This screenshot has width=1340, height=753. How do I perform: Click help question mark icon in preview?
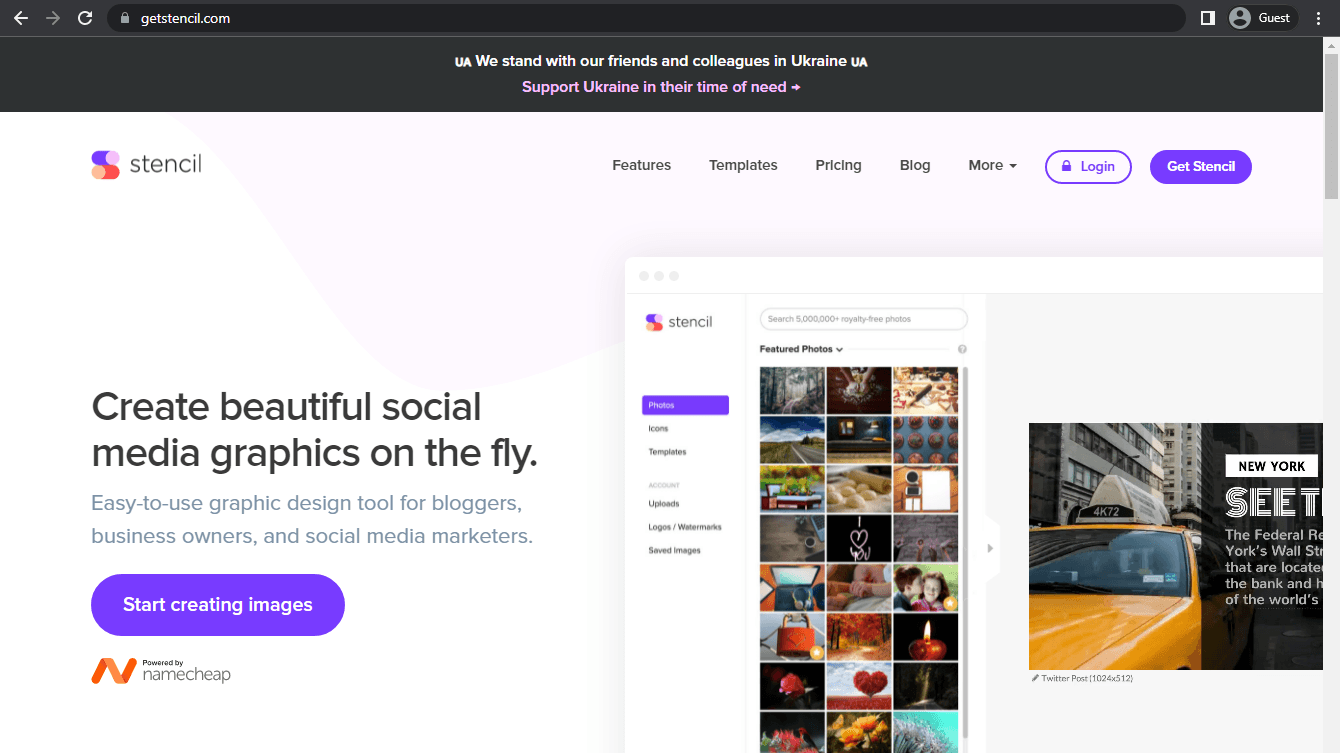tap(962, 349)
